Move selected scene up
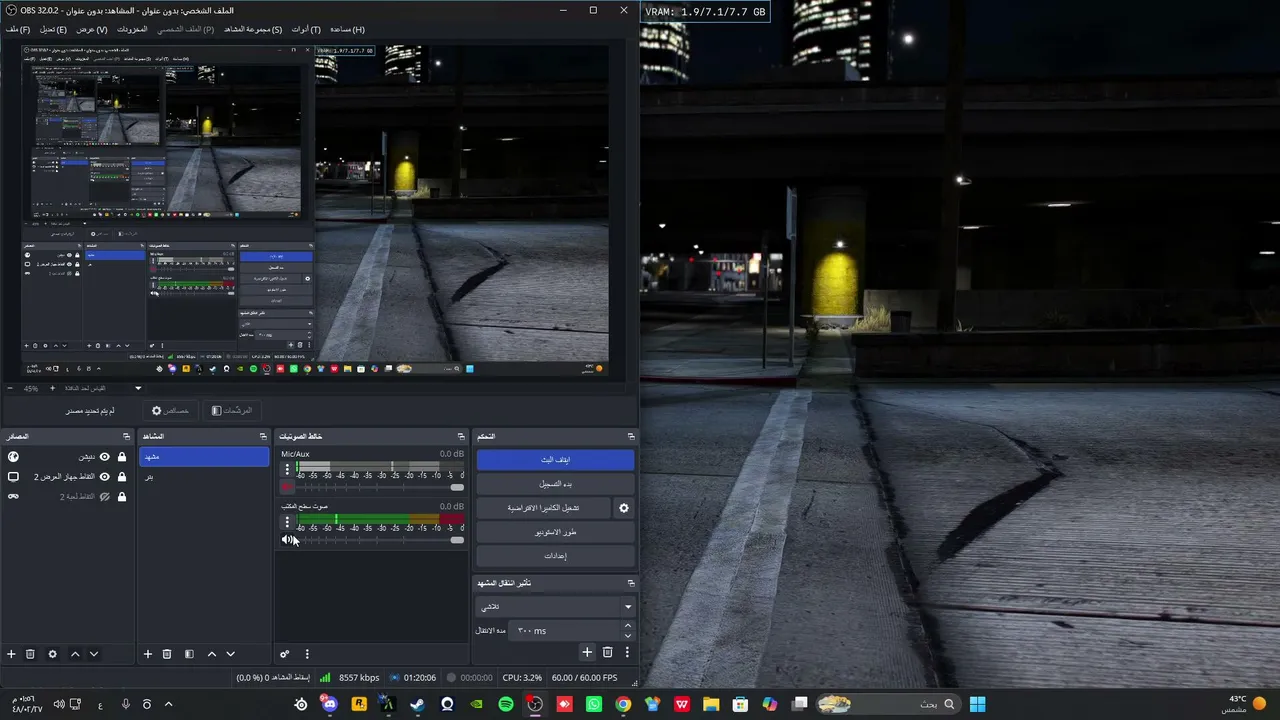The height and width of the screenshot is (720, 1280). 212,654
